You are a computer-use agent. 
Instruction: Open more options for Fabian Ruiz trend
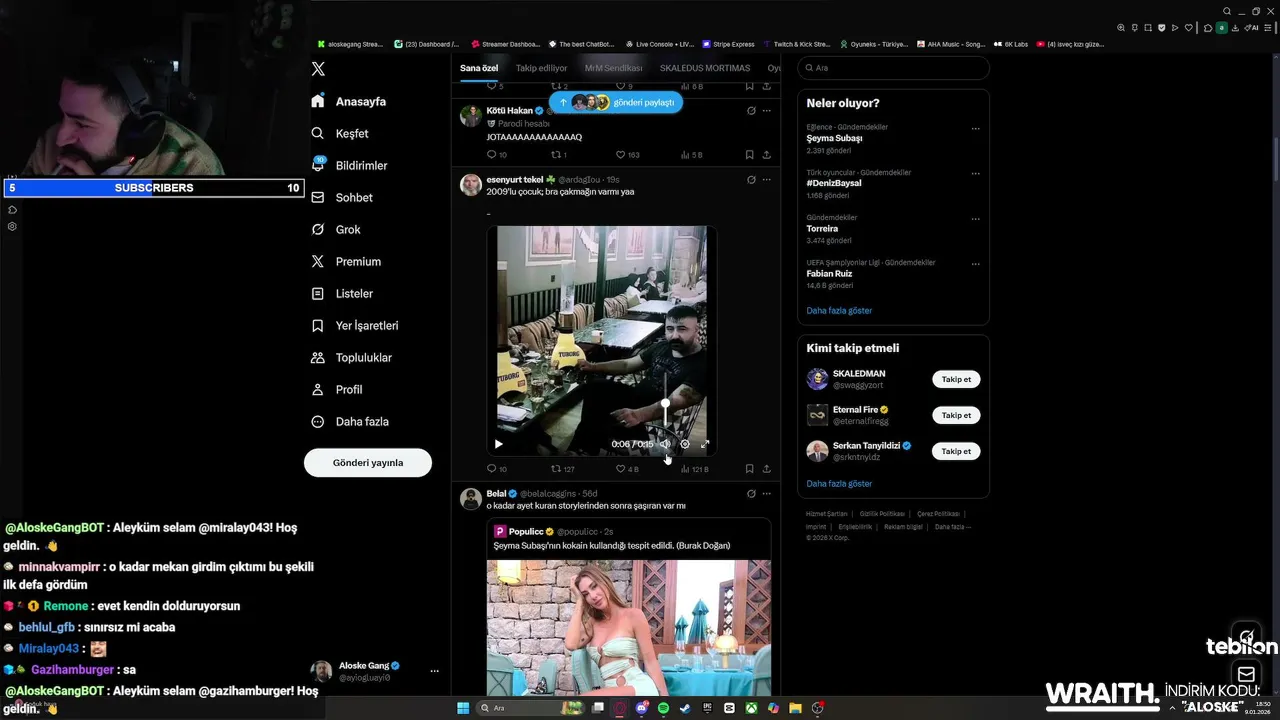(x=976, y=264)
